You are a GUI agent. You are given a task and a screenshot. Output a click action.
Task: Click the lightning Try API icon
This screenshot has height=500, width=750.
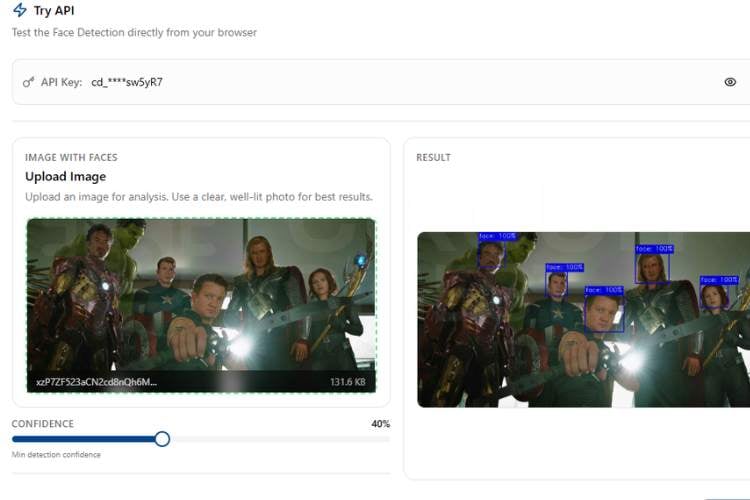pos(20,10)
